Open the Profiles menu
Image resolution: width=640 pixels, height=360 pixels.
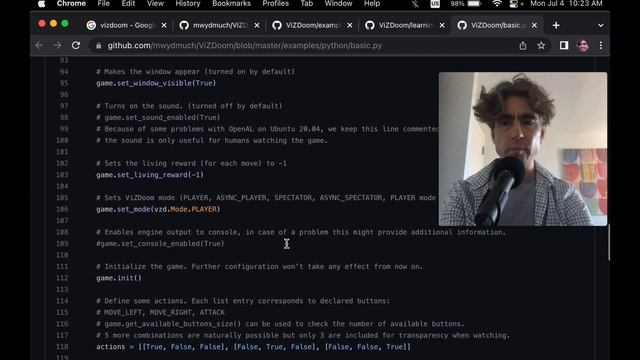276,4
